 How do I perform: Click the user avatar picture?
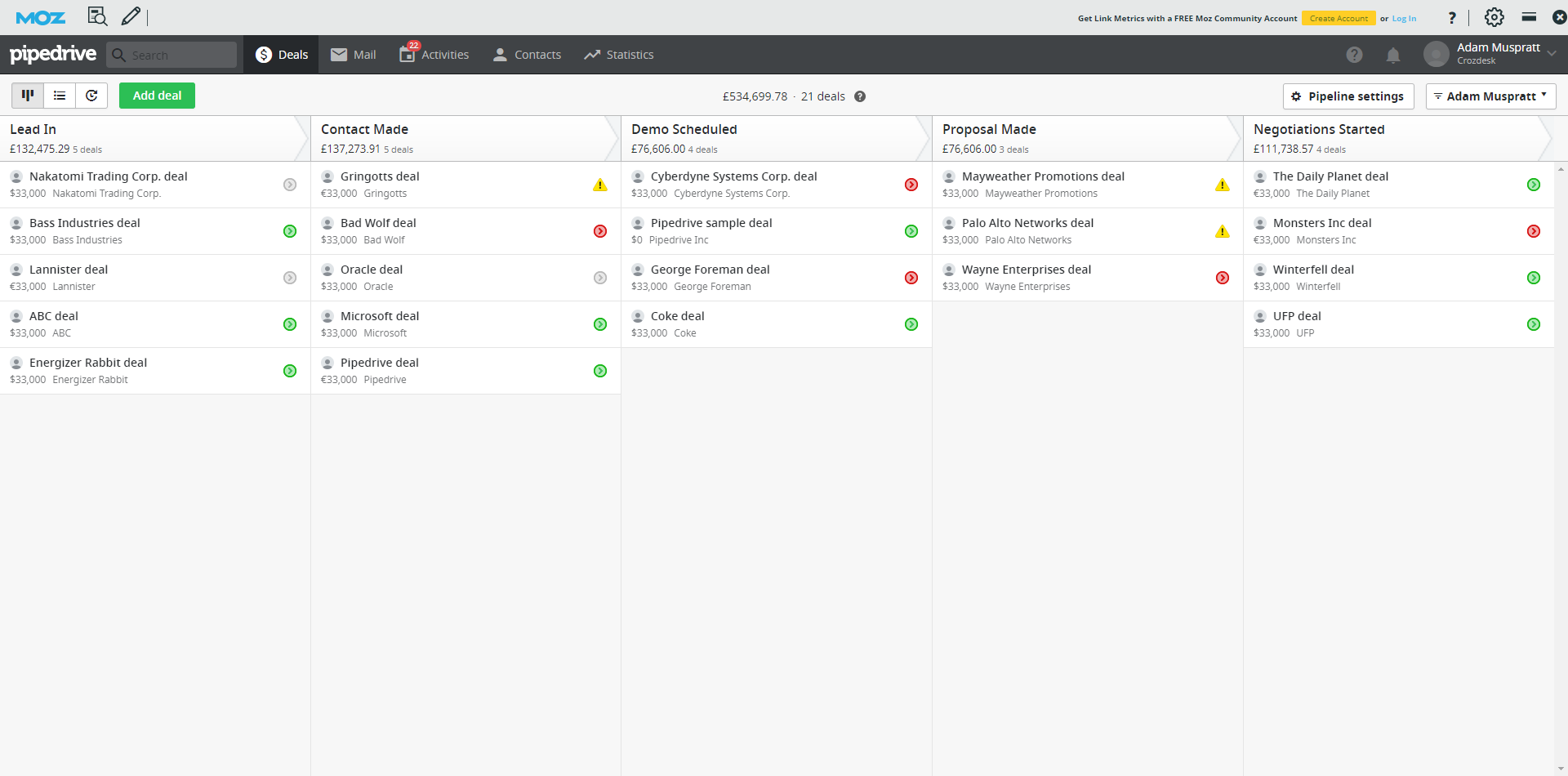pos(1436,54)
